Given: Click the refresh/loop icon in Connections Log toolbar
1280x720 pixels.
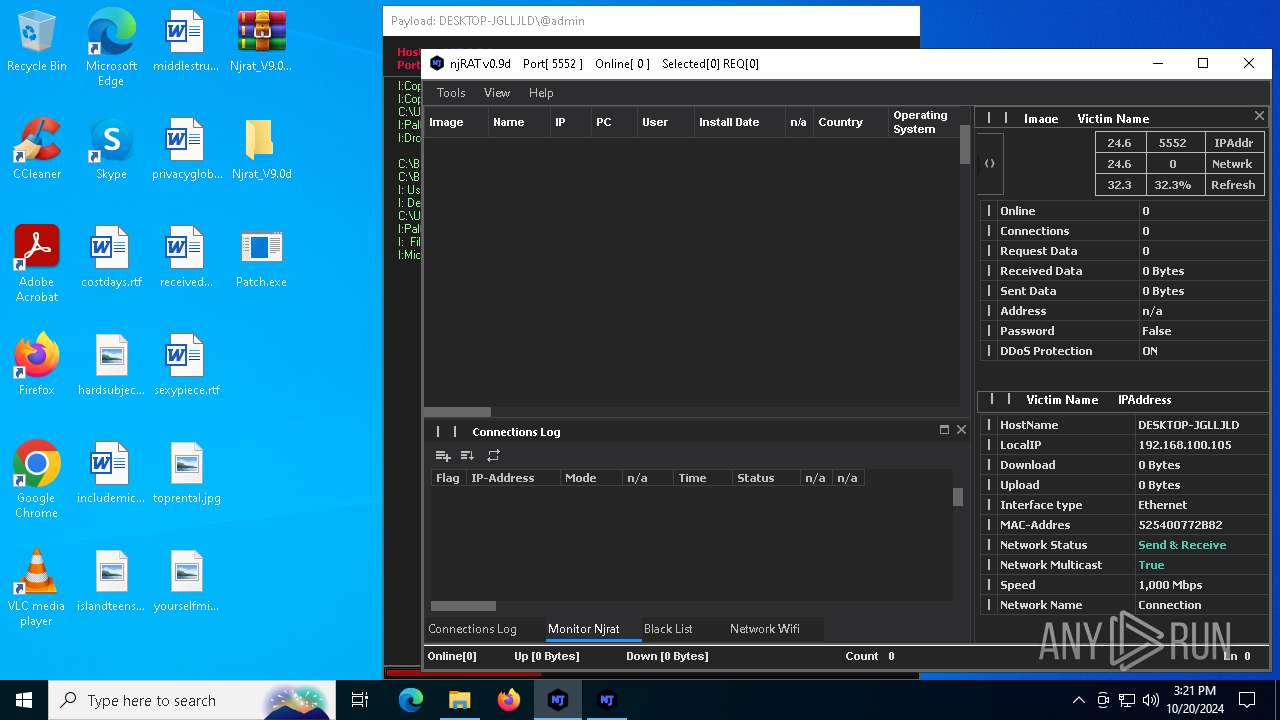Looking at the screenshot, I should [x=493, y=456].
